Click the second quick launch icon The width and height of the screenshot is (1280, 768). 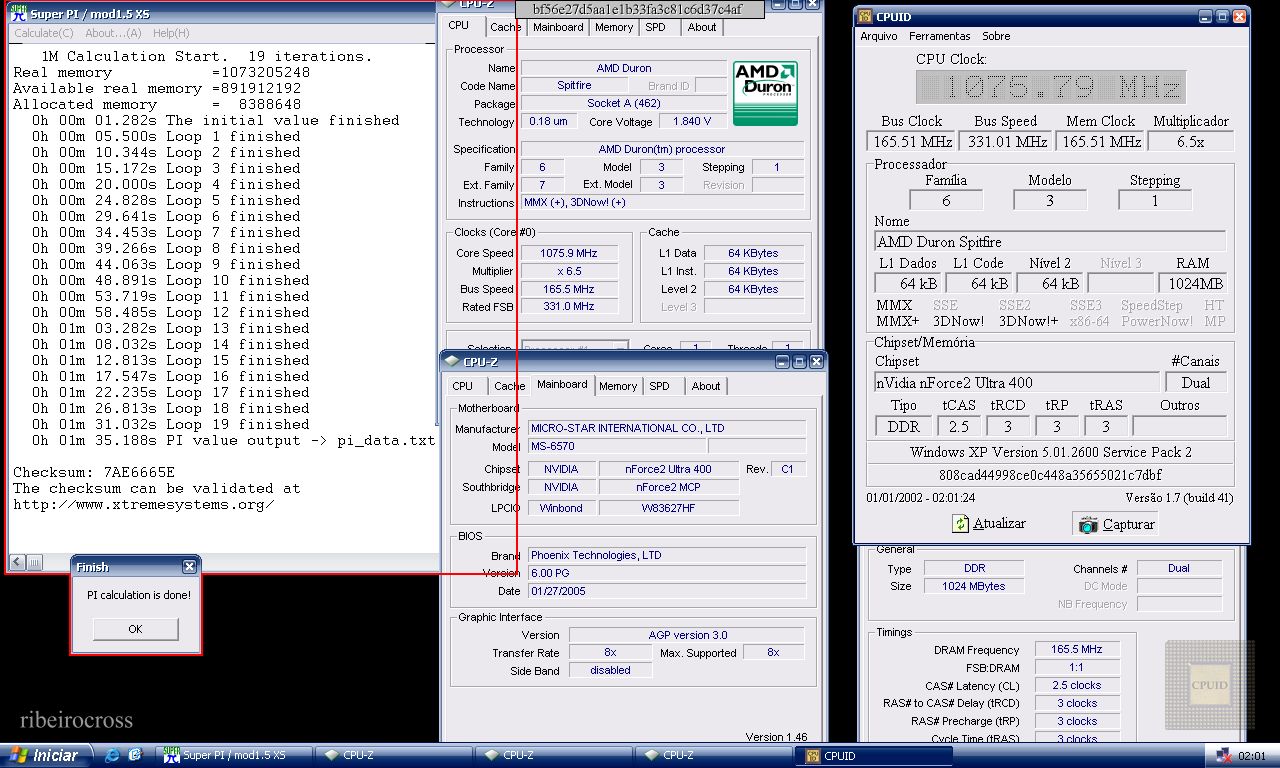click(x=135, y=755)
